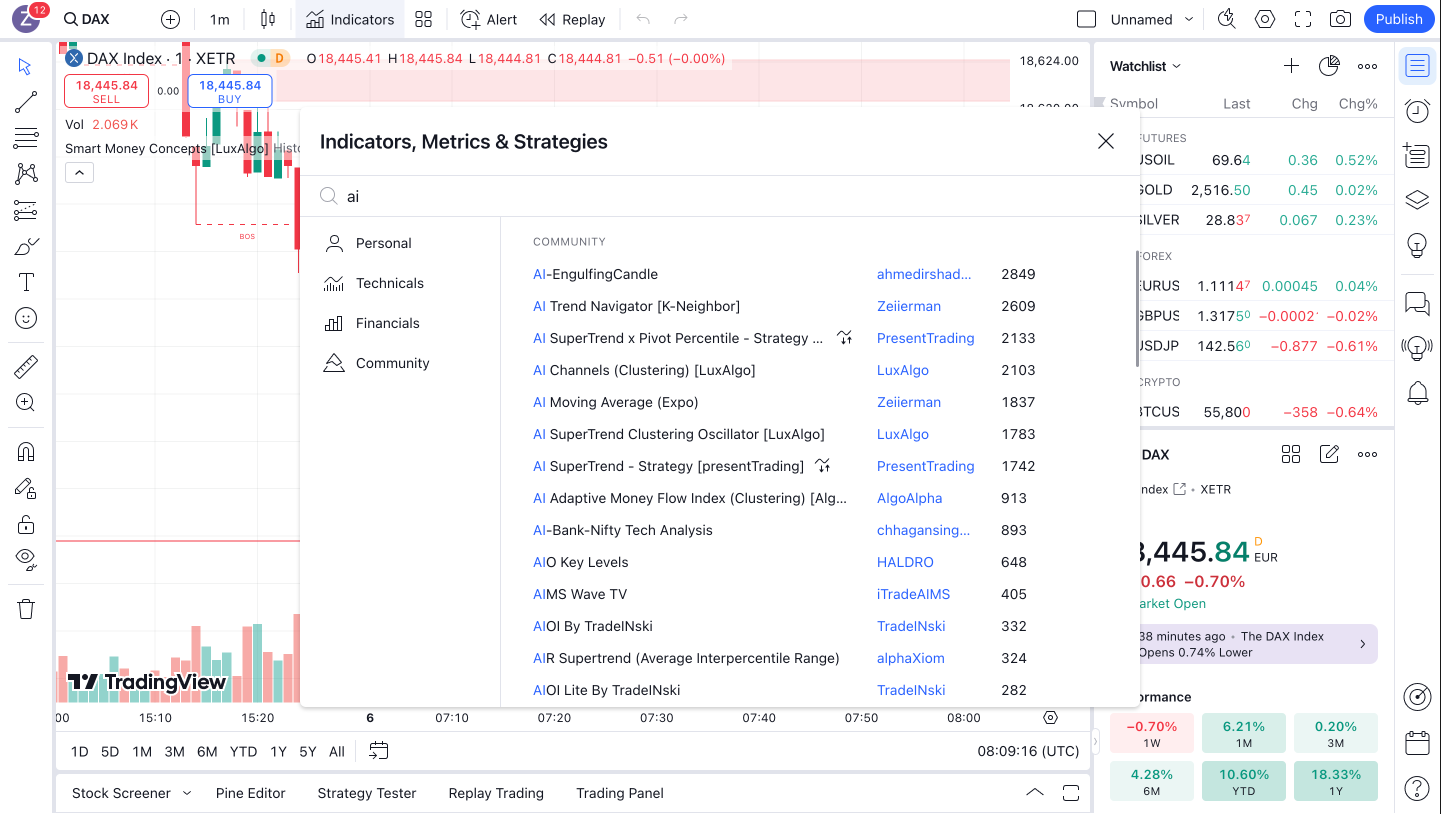Switch to the Strategy Tester tab

point(366,793)
